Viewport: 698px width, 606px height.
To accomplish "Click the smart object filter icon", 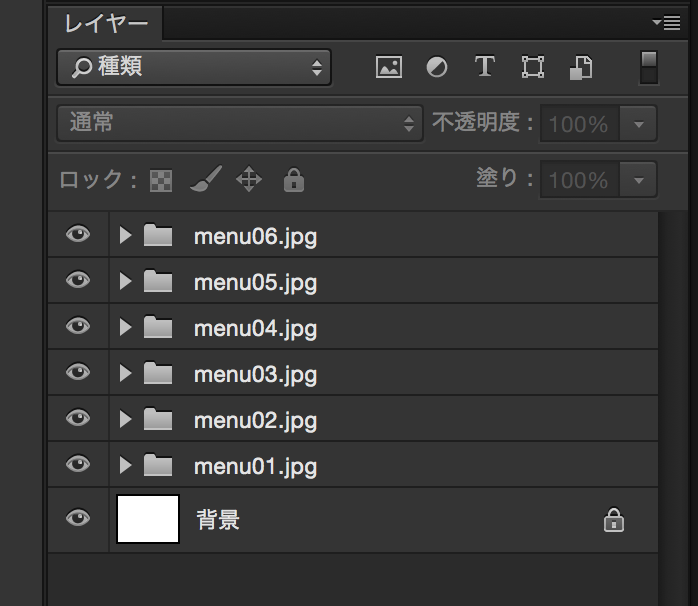I will (x=581, y=67).
